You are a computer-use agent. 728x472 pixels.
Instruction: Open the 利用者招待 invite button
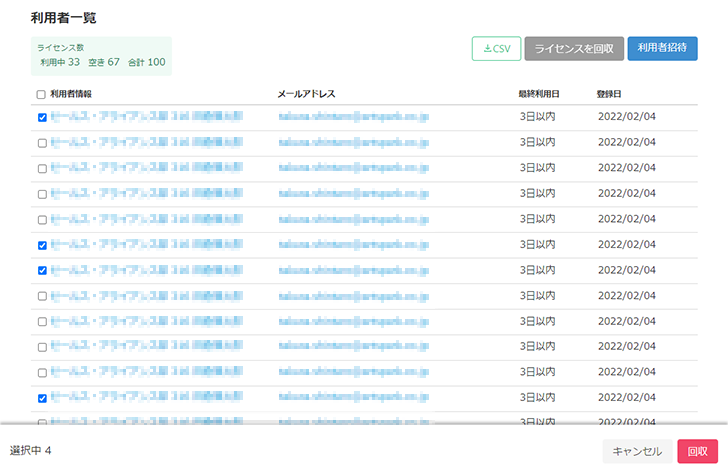[x=662, y=49]
